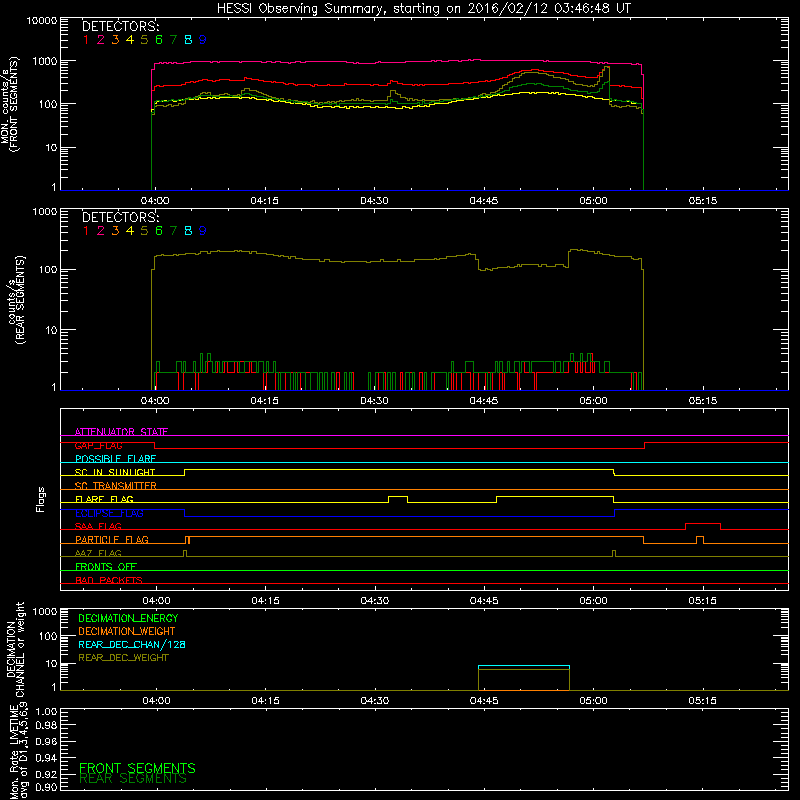Select the ECLIPSE_FLAG label
Image resolution: width=800 pixels, height=800 pixels.
[109, 513]
